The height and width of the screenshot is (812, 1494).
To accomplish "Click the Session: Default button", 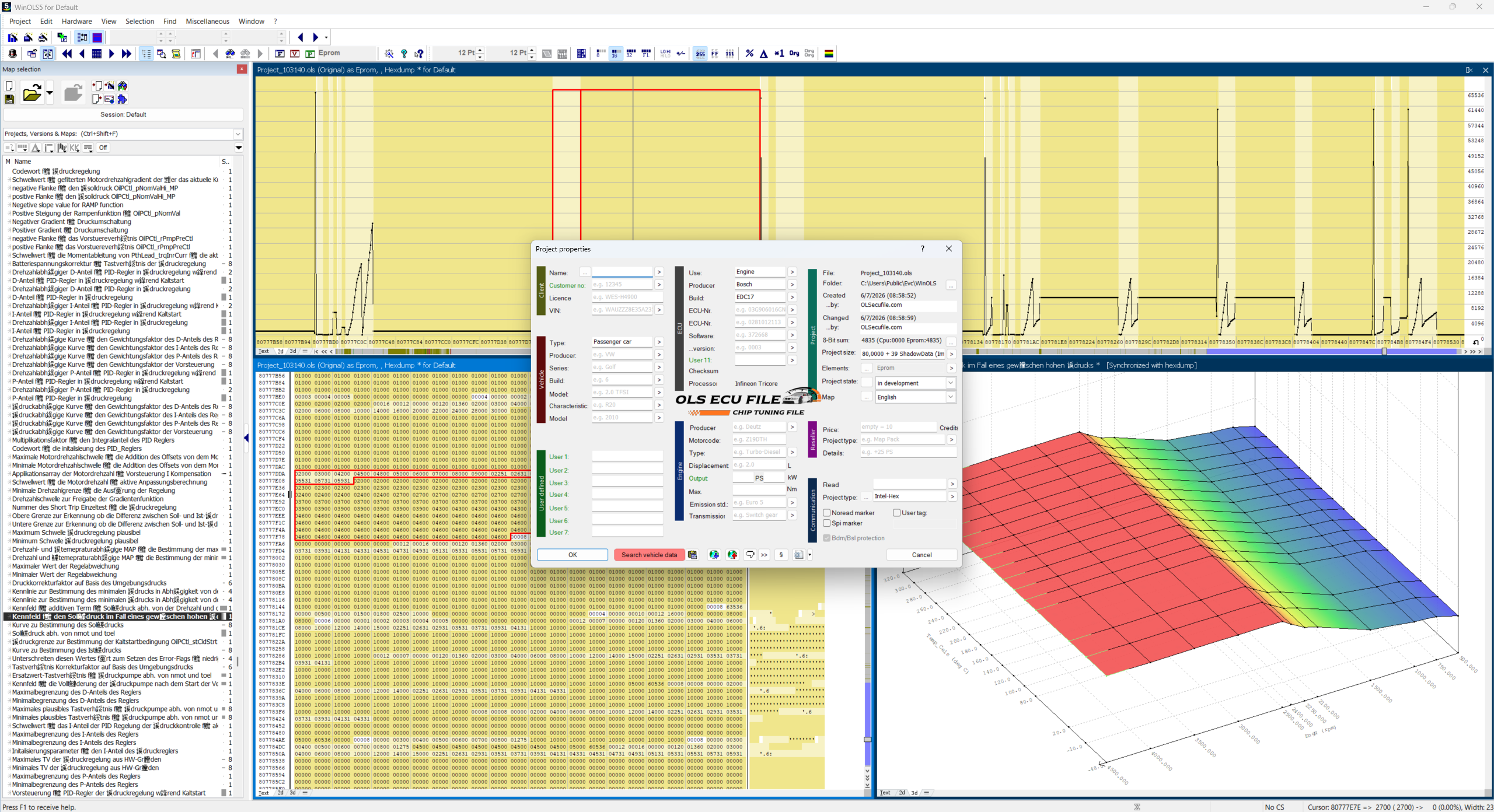I will pyautogui.click(x=123, y=114).
